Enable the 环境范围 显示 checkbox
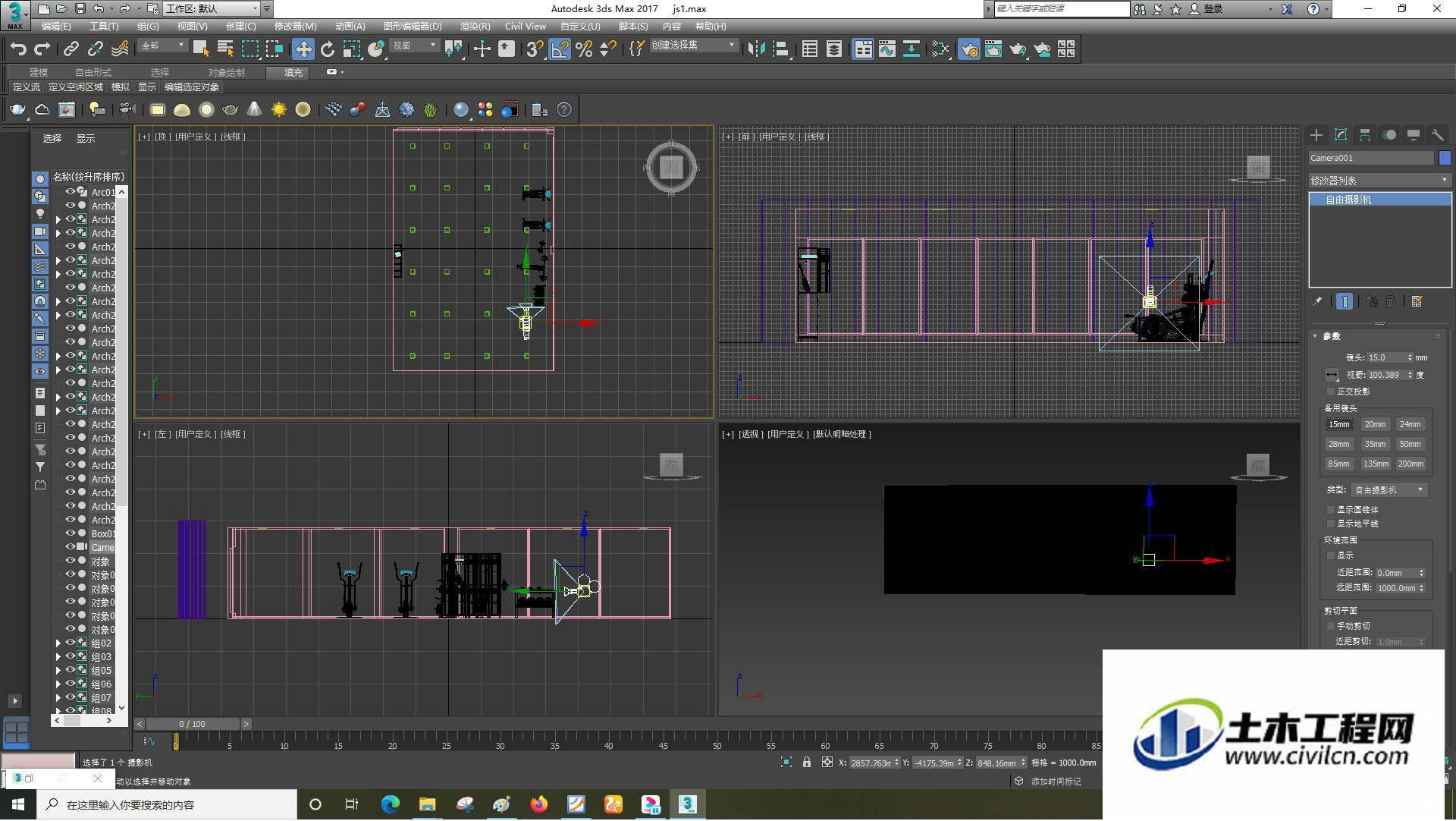The image size is (1456, 821). point(1331,556)
